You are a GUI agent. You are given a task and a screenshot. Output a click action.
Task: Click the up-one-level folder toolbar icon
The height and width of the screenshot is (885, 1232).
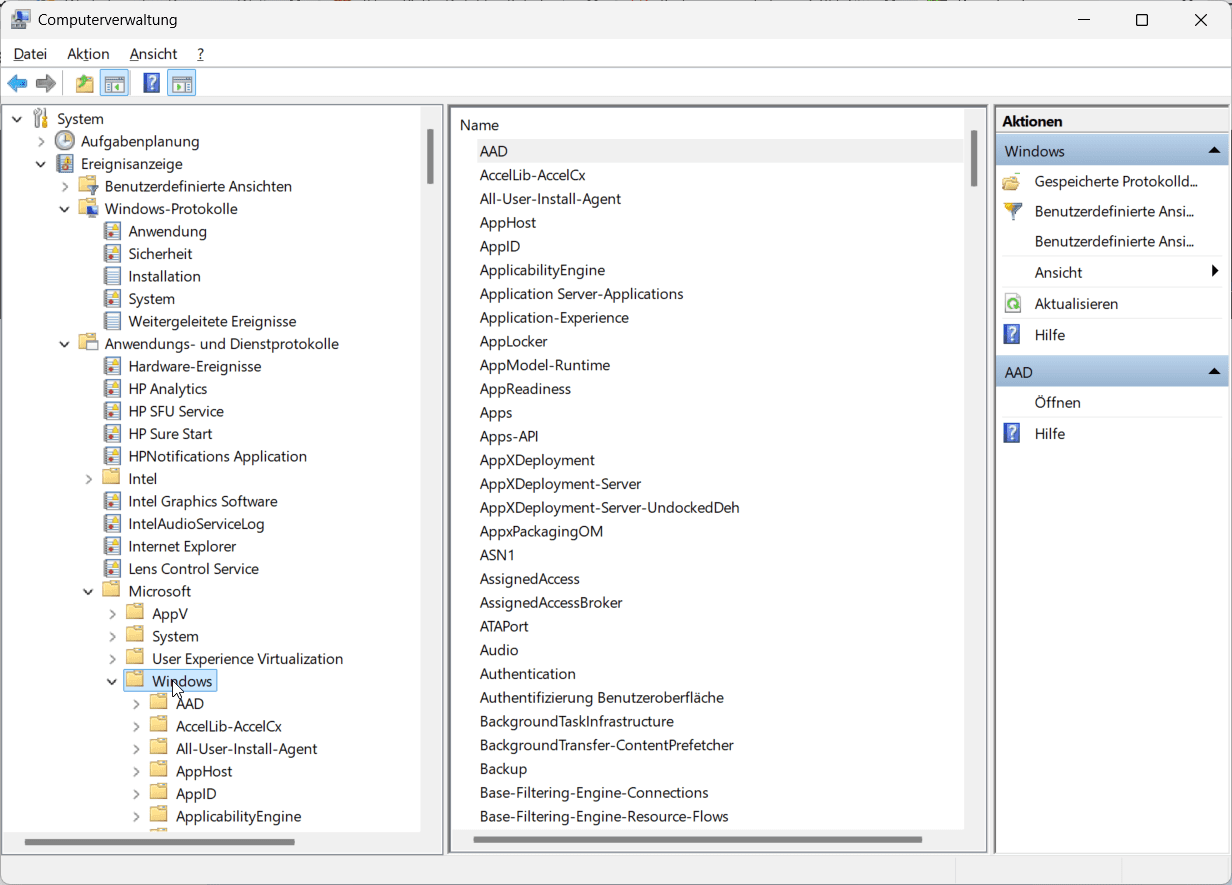click(85, 83)
